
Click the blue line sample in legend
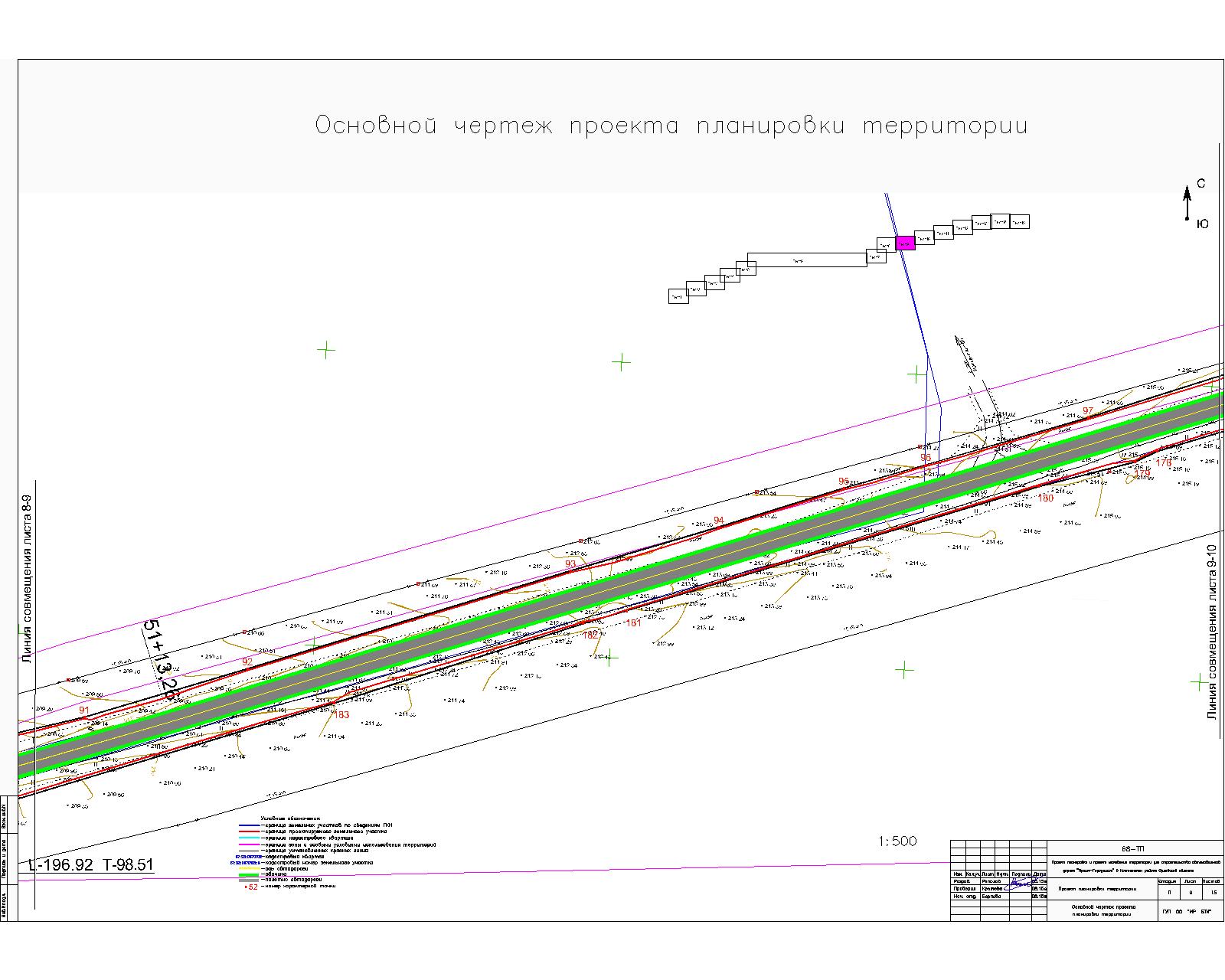[x=250, y=825]
